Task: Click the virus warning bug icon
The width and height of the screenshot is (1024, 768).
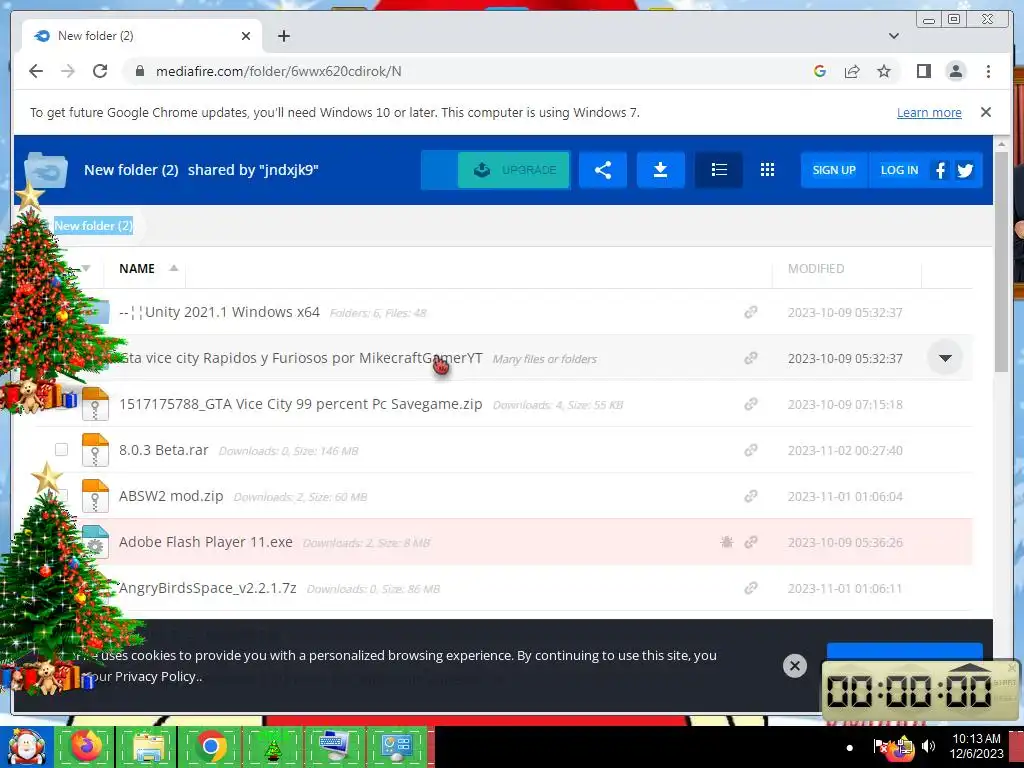Action: click(x=726, y=541)
